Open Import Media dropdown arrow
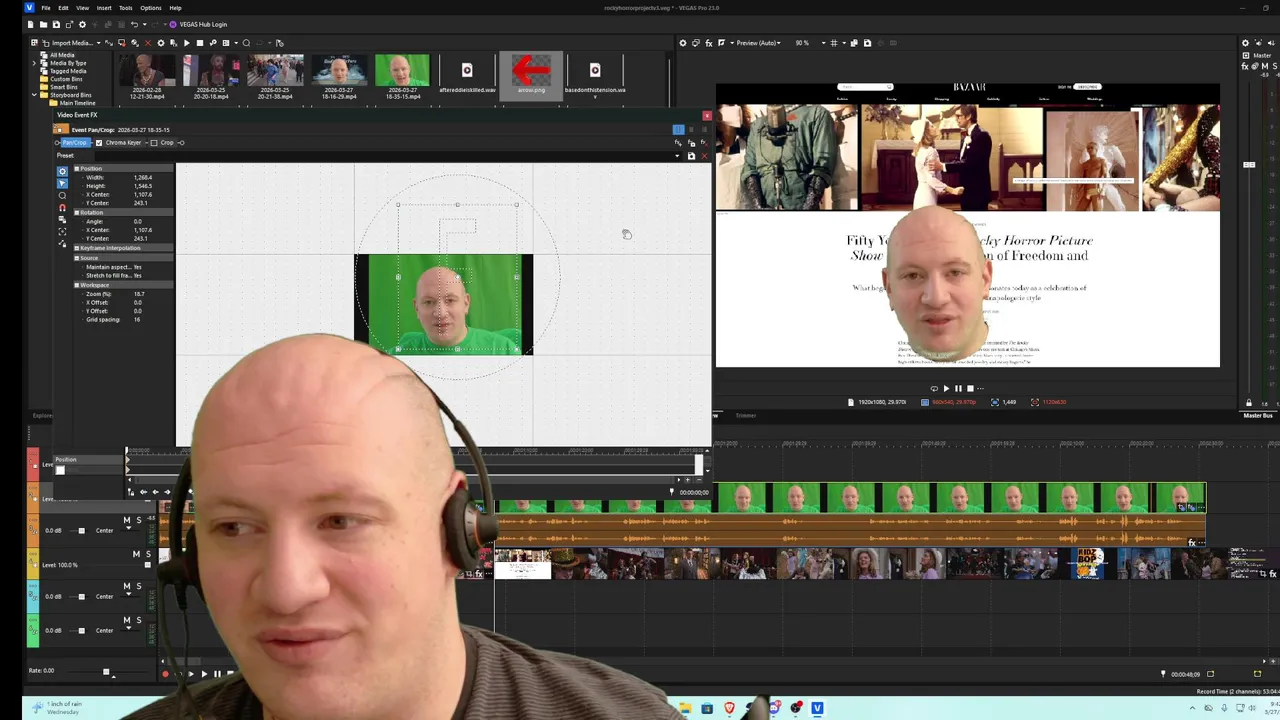This screenshot has height=720, width=1280. [x=99, y=43]
